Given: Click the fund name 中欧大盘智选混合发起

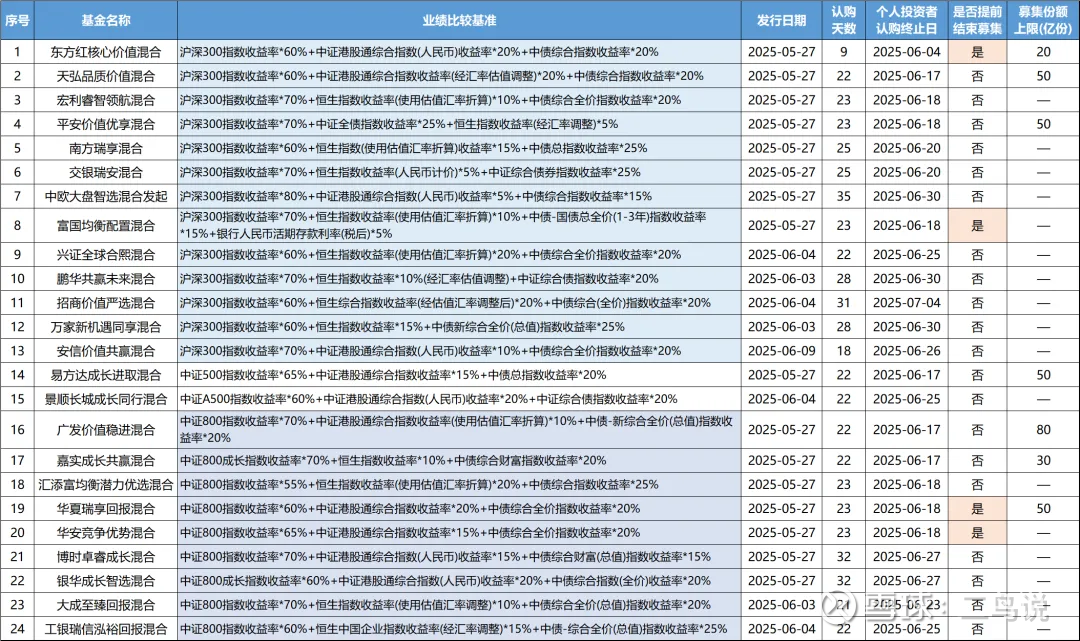Looking at the screenshot, I should 105,196.
